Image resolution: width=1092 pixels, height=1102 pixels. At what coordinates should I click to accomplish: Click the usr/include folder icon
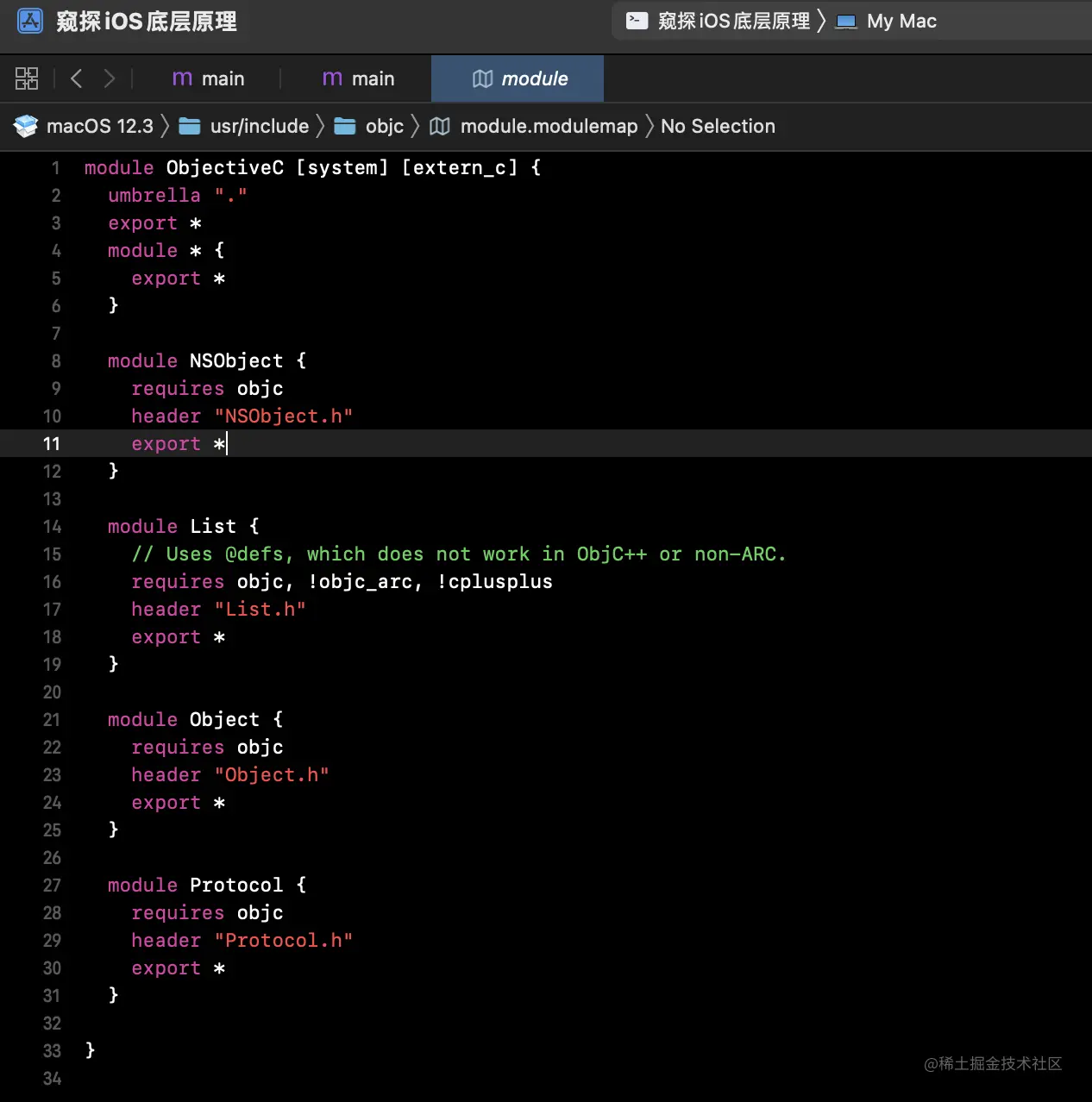tap(190, 126)
